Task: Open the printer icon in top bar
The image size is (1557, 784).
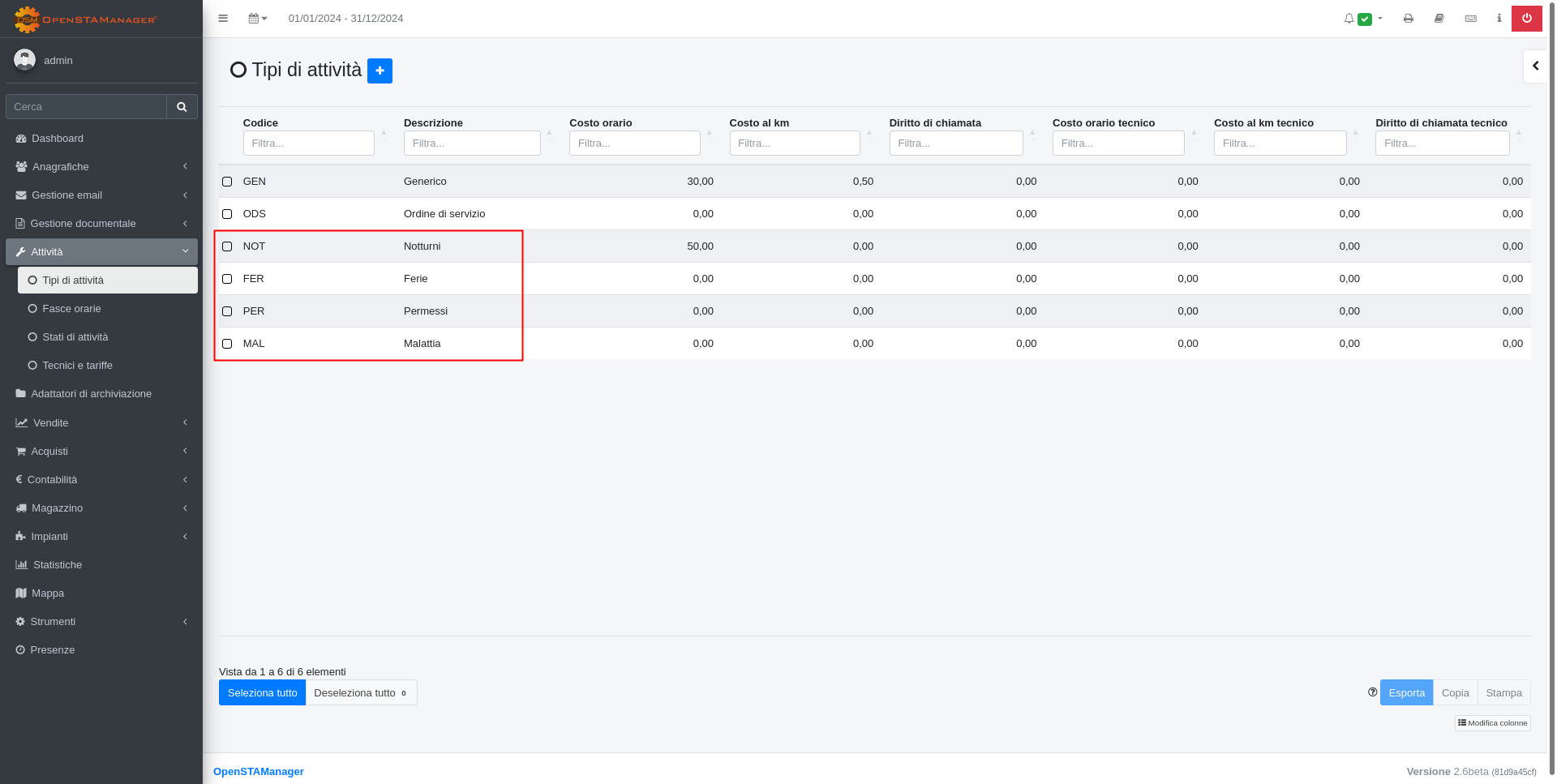Action: (1409, 19)
